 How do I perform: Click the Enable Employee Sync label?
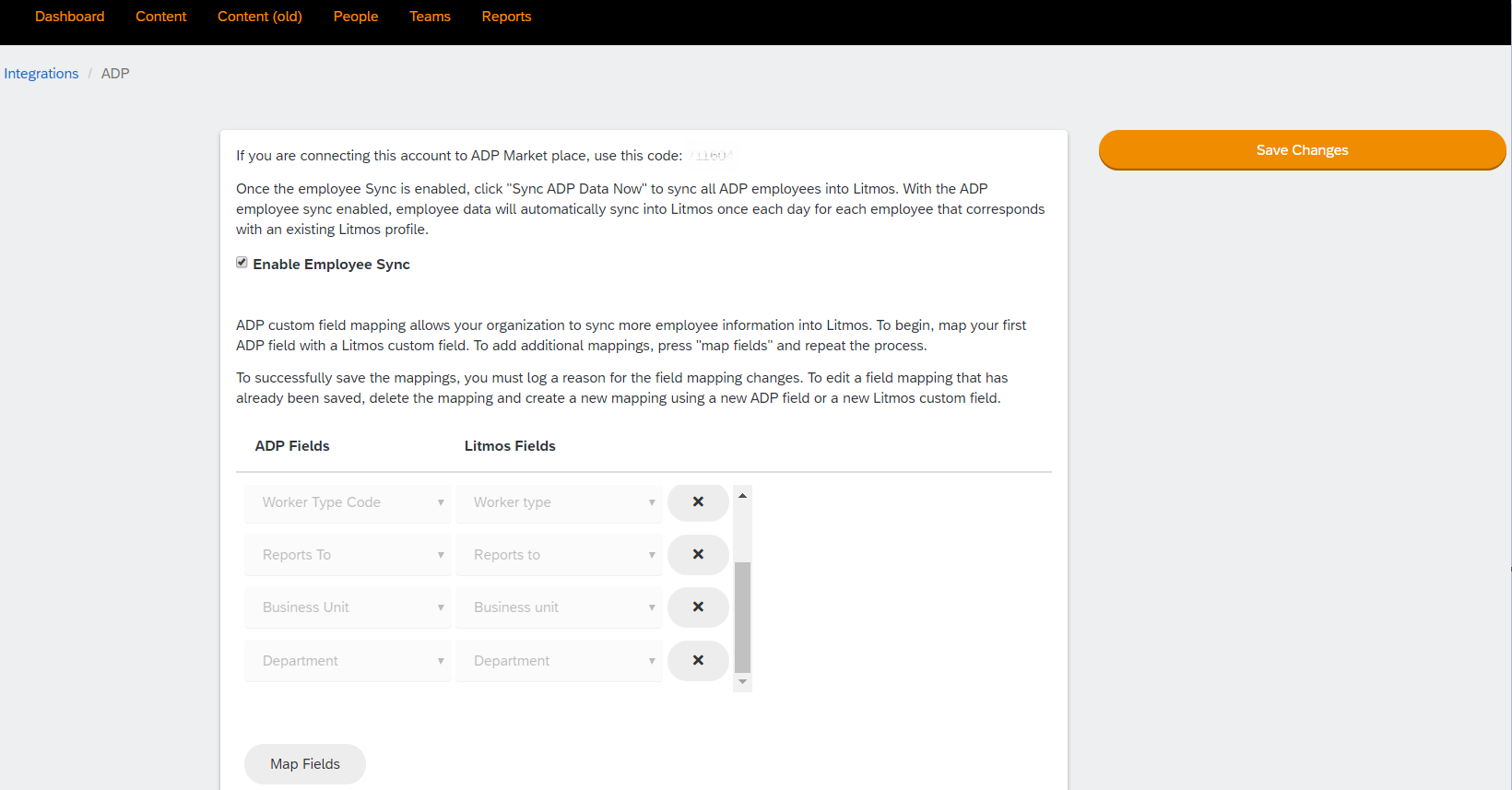click(x=332, y=265)
